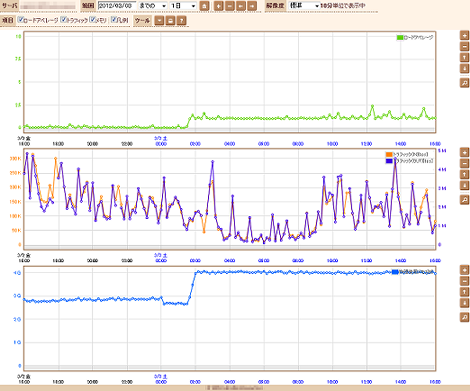This screenshot has height=391, width=470.
Task: Click the down arrow beside the traffic graph
Action: click(x=464, y=185)
